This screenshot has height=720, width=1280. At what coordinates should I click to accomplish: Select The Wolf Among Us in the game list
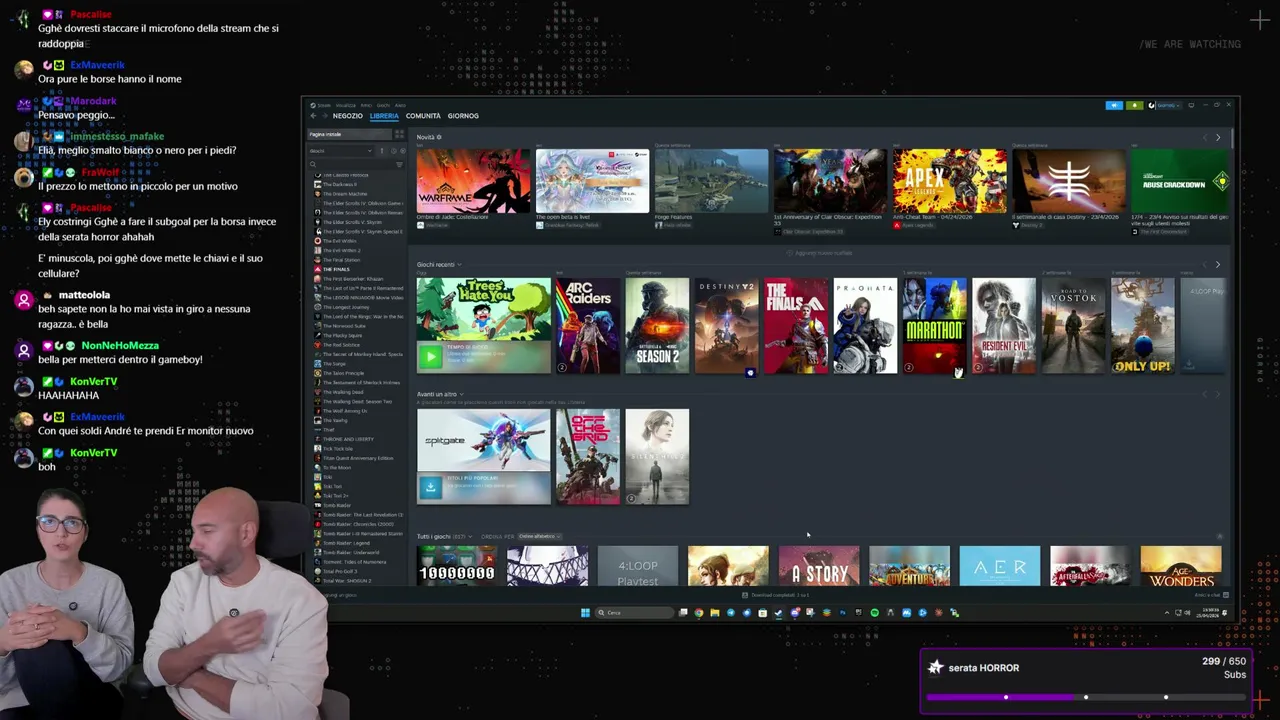point(343,411)
